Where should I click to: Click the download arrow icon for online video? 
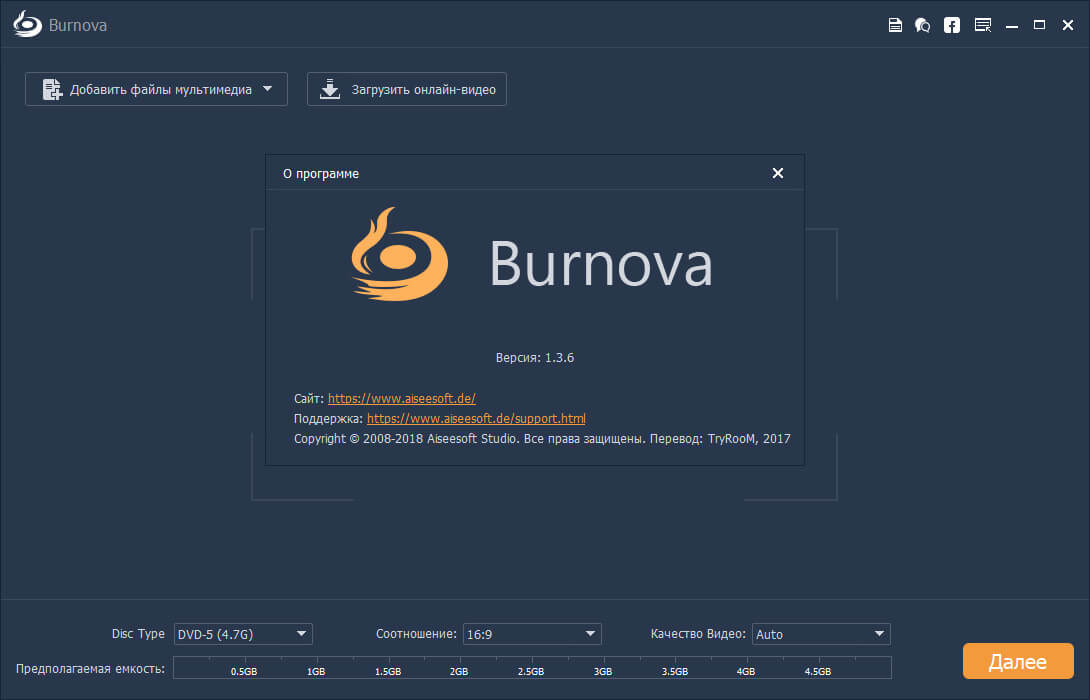click(x=330, y=89)
